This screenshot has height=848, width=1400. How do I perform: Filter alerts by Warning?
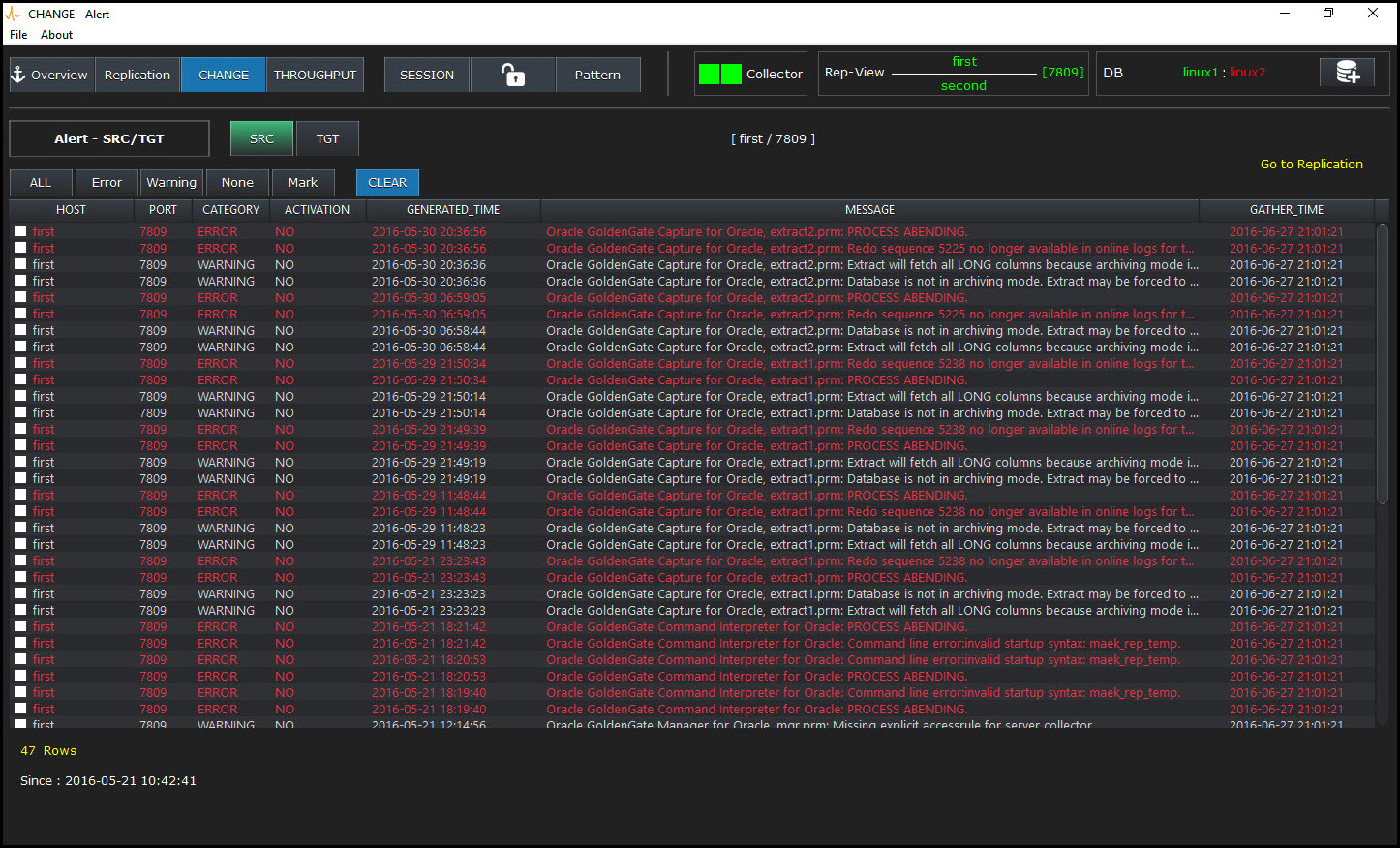pos(171,182)
